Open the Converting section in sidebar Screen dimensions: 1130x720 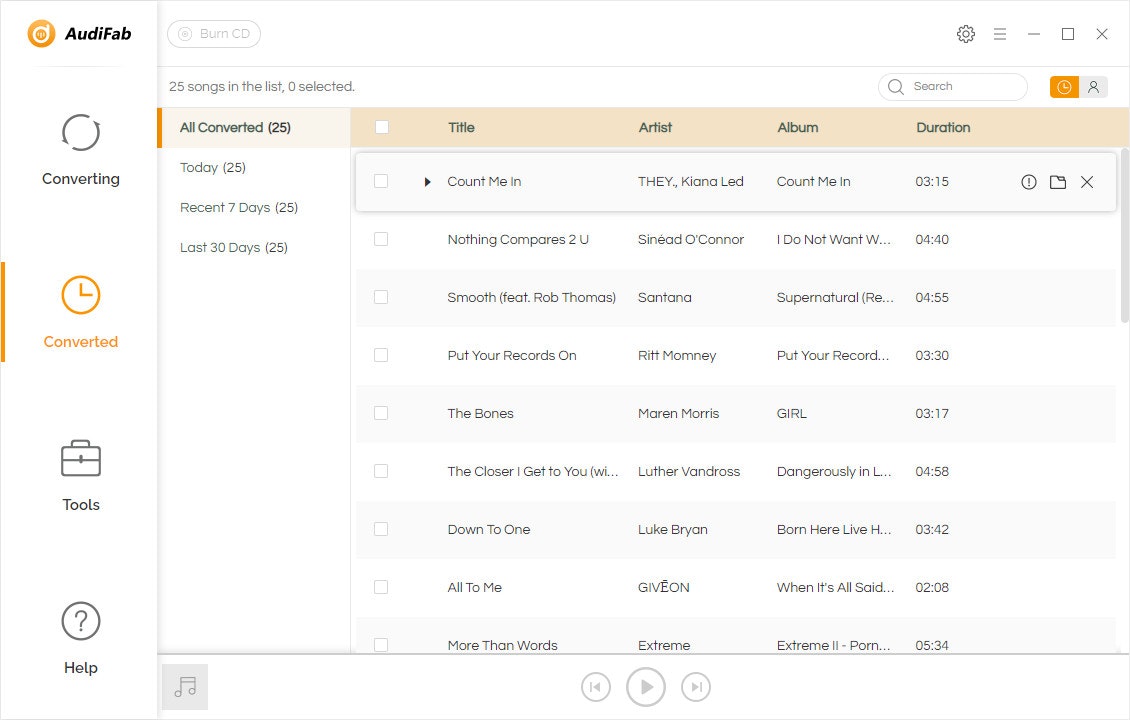80,150
